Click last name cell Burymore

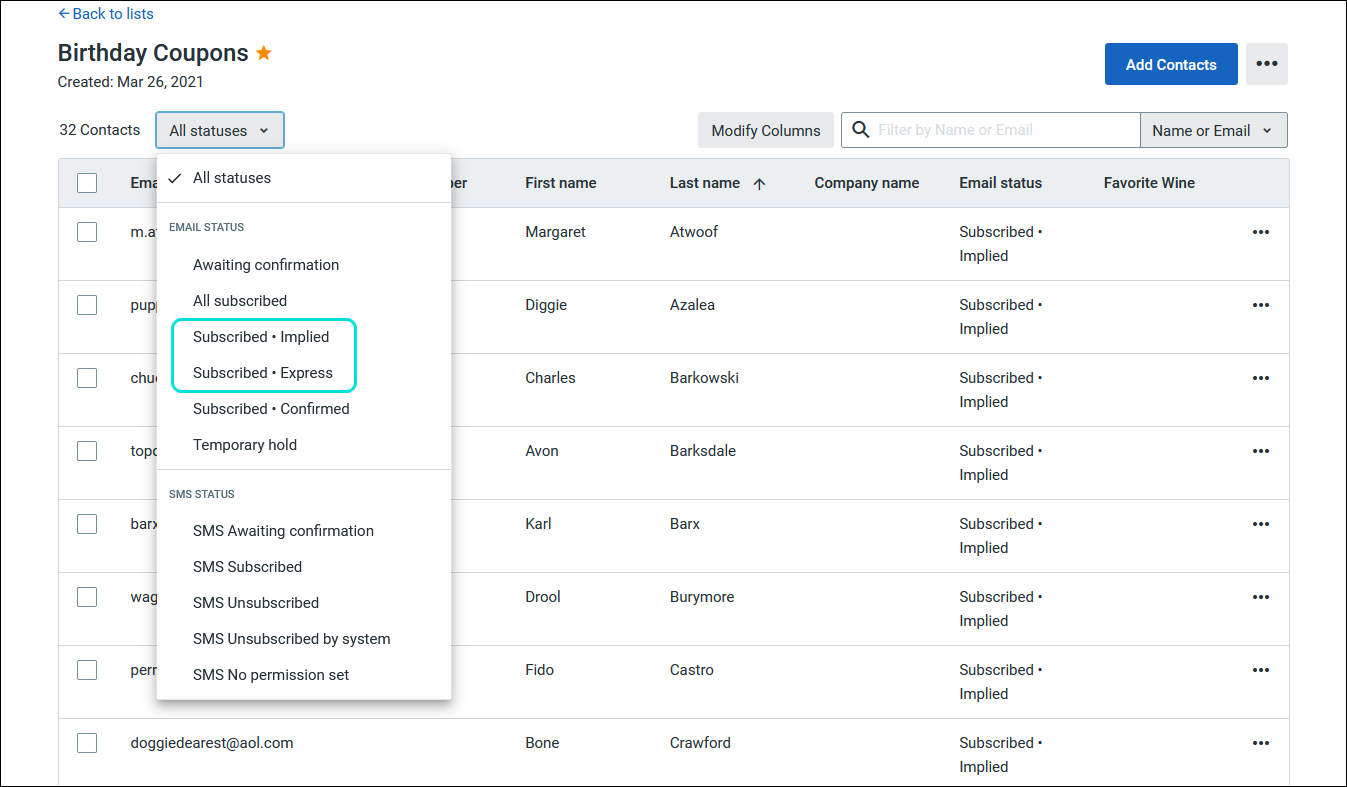(702, 597)
